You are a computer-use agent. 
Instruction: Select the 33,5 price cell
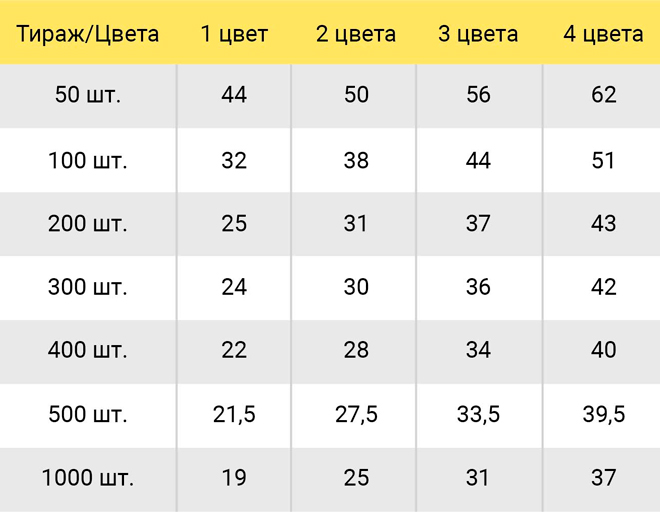478,414
